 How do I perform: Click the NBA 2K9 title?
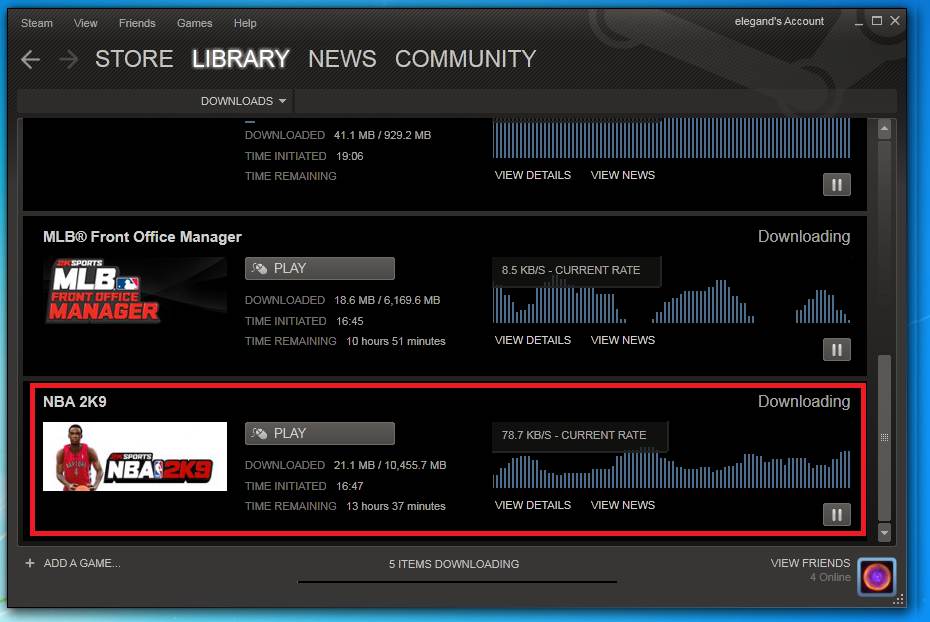(75, 402)
